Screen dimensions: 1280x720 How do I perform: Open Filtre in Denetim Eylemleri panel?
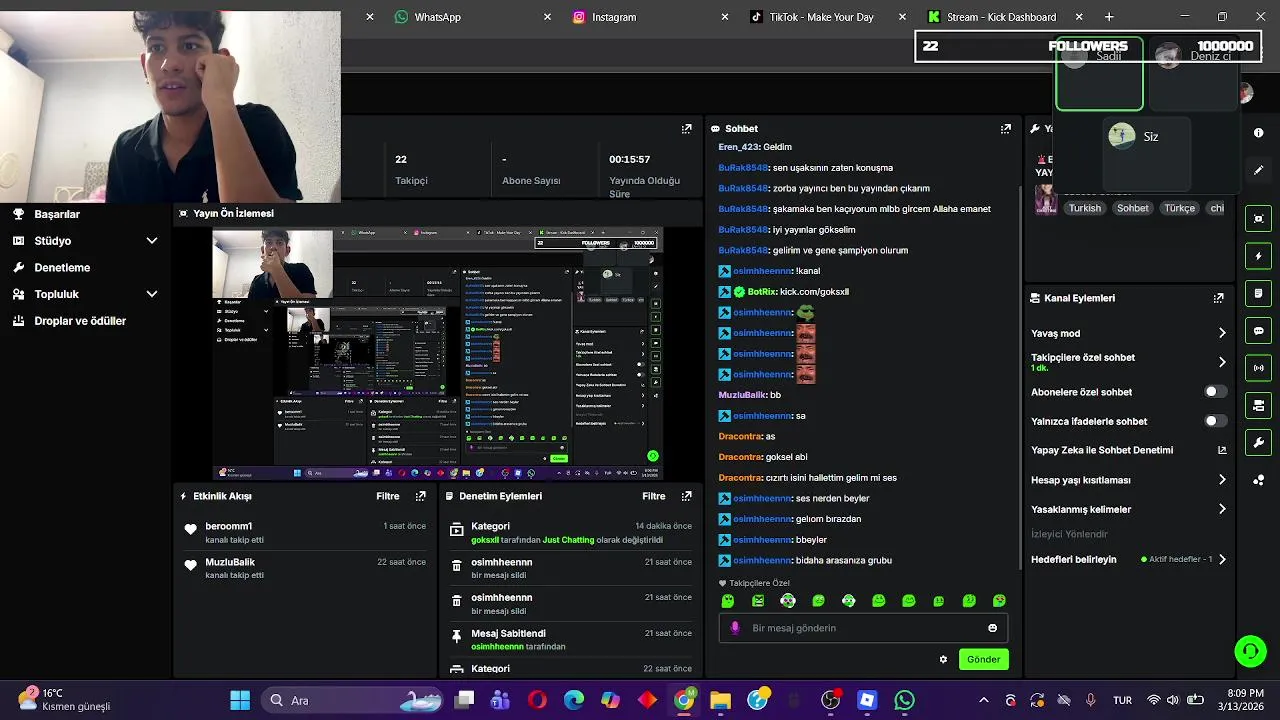coord(654,496)
